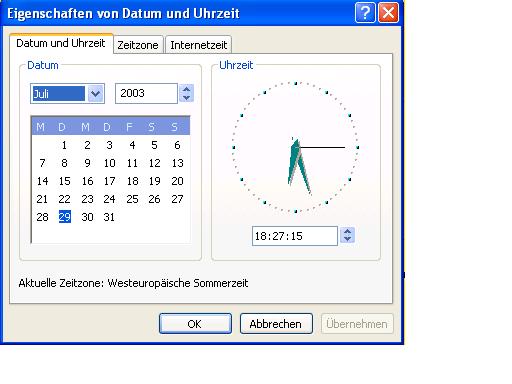The image size is (512, 384).
Task: Switch to the Zeitzone tab
Action: point(138,45)
